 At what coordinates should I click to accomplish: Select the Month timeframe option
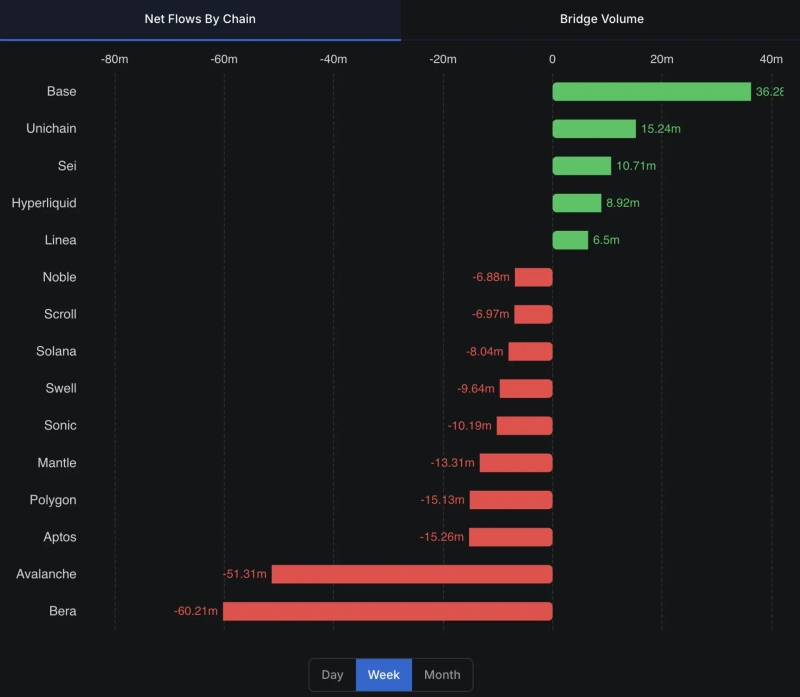(442, 675)
